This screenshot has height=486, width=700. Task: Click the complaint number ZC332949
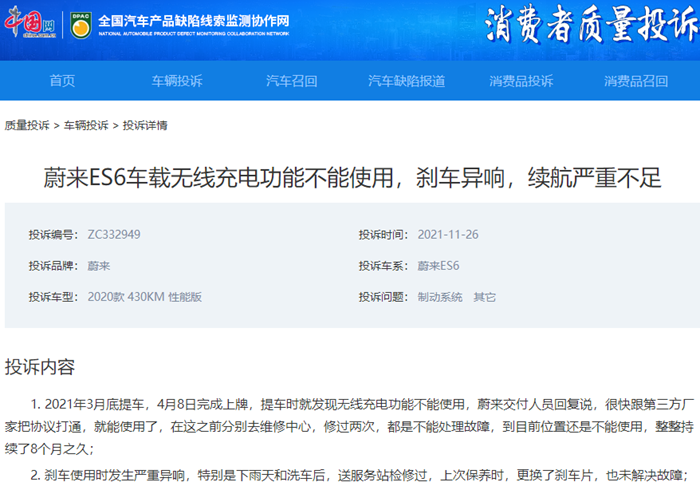[114, 235]
